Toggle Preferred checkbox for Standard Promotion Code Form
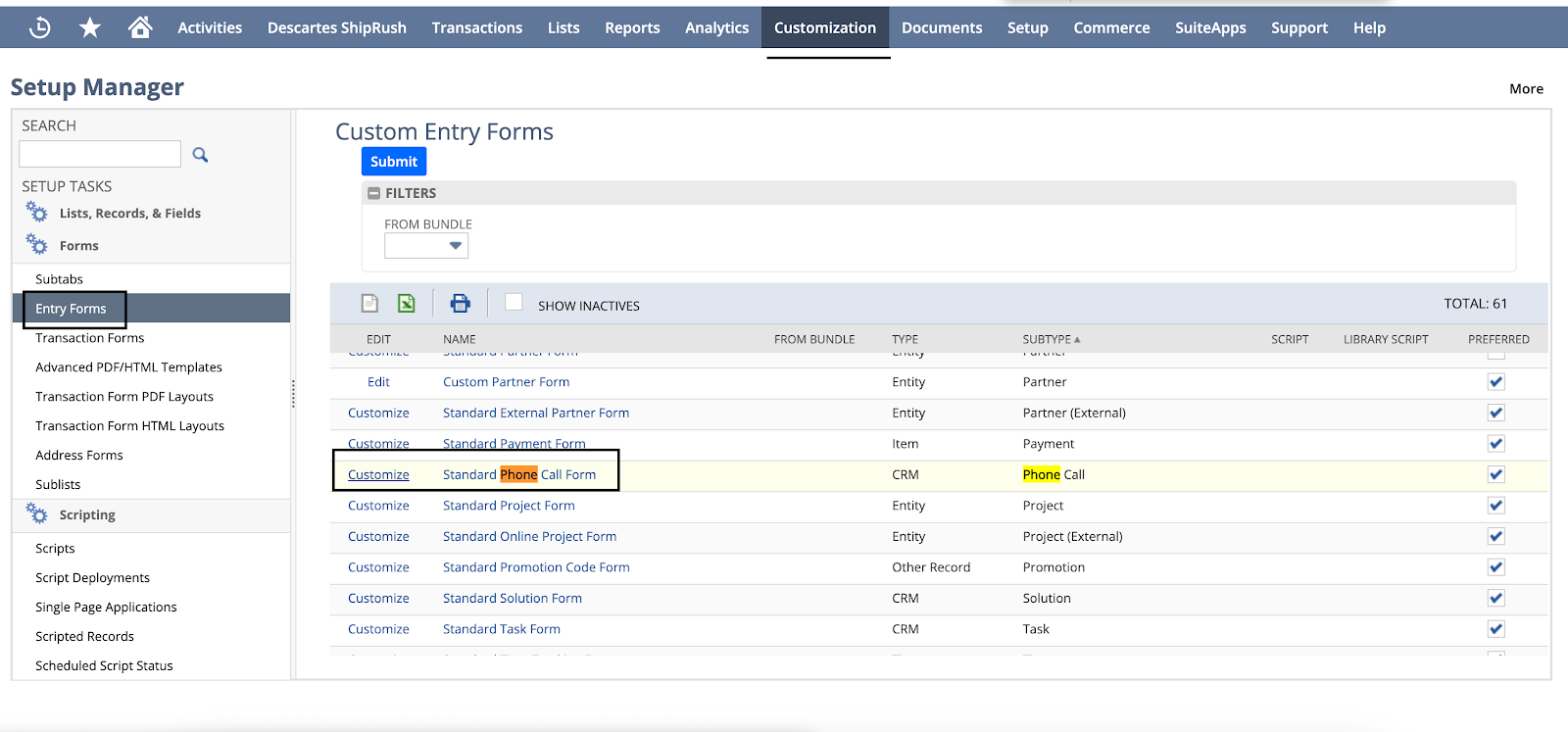Screen dimensions: 1568x732 1495,567
